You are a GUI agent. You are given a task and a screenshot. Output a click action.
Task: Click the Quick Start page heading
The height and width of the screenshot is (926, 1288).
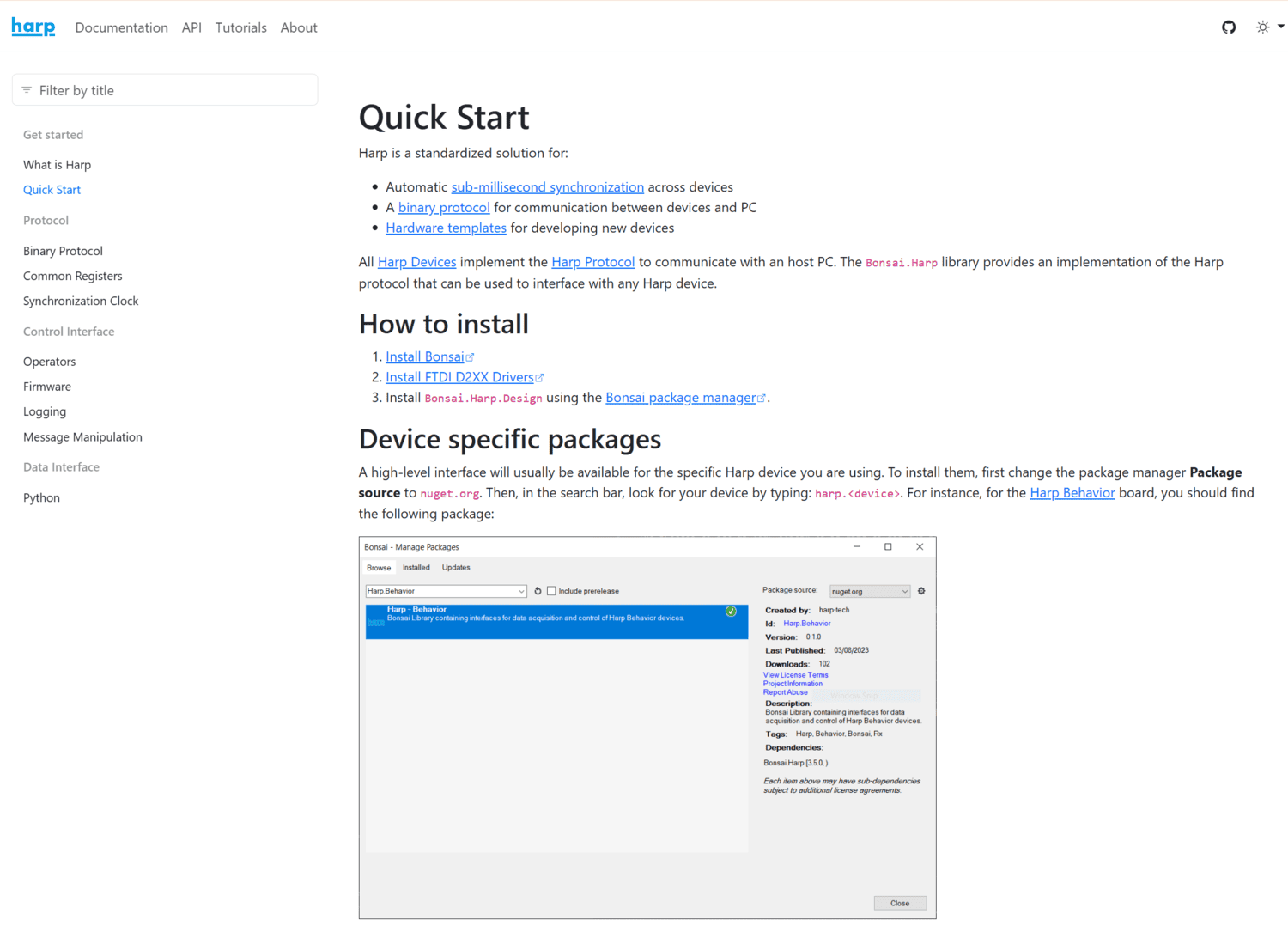pyautogui.click(x=444, y=118)
